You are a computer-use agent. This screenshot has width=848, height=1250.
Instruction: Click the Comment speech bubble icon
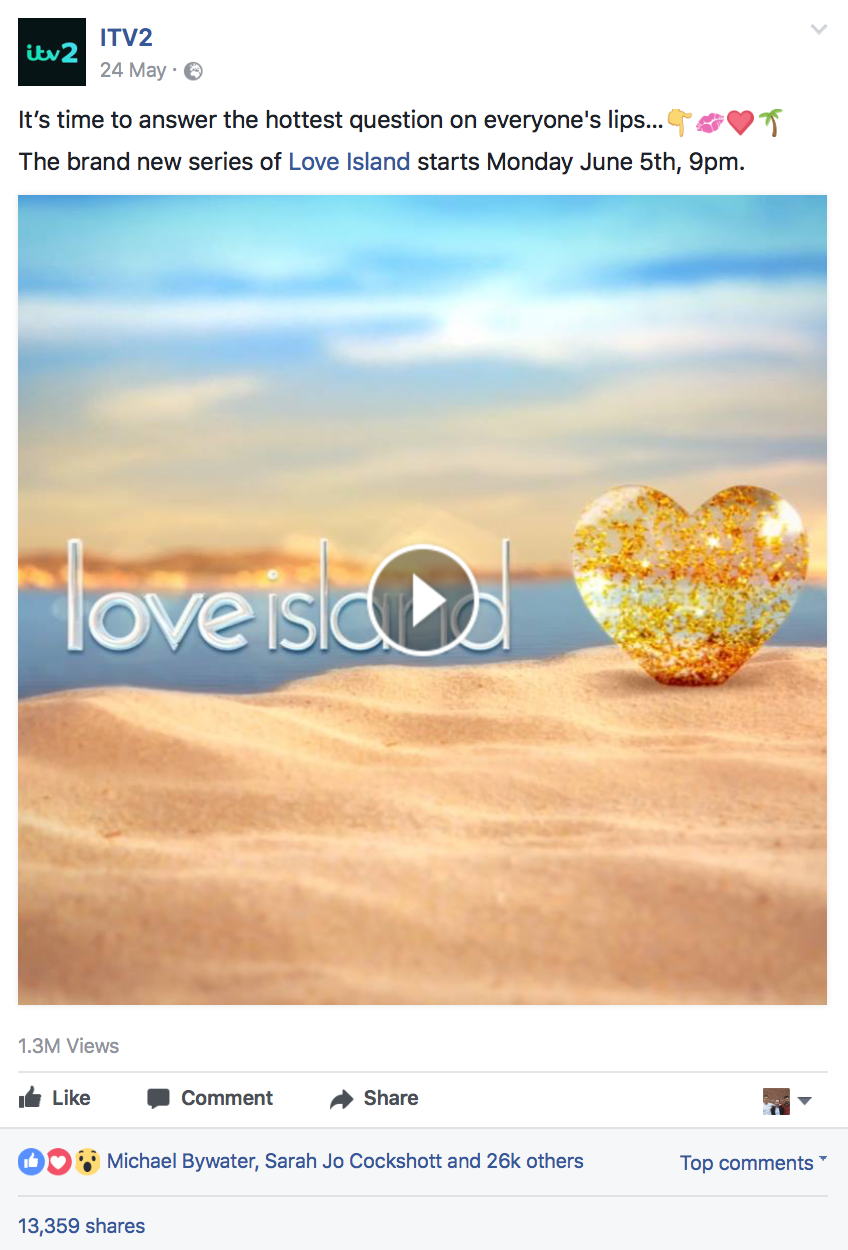click(158, 1099)
